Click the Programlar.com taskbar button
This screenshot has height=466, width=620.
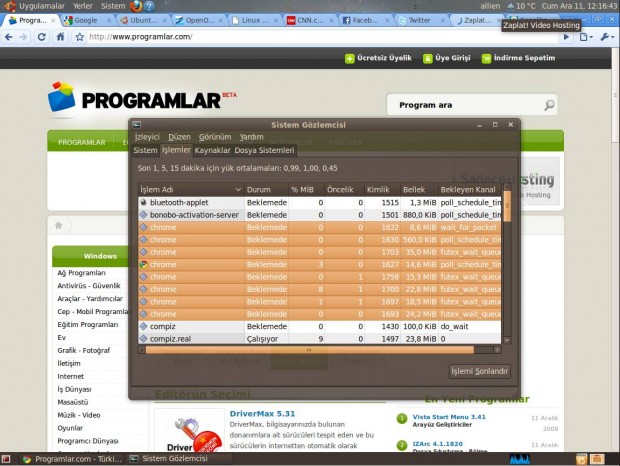pyautogui.click(x=73, y=459)
